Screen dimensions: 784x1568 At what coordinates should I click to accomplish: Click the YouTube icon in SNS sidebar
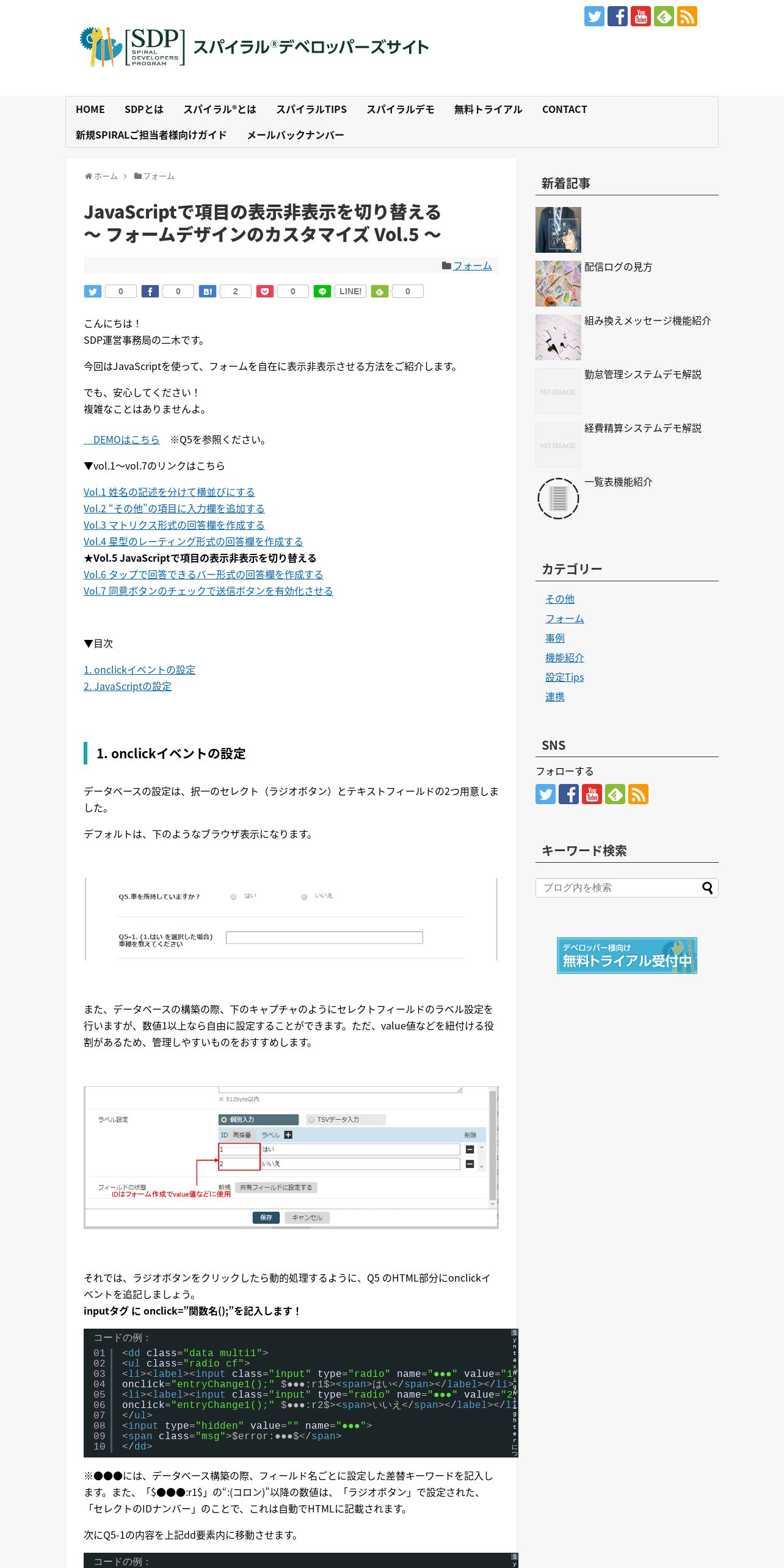[592, 794]
